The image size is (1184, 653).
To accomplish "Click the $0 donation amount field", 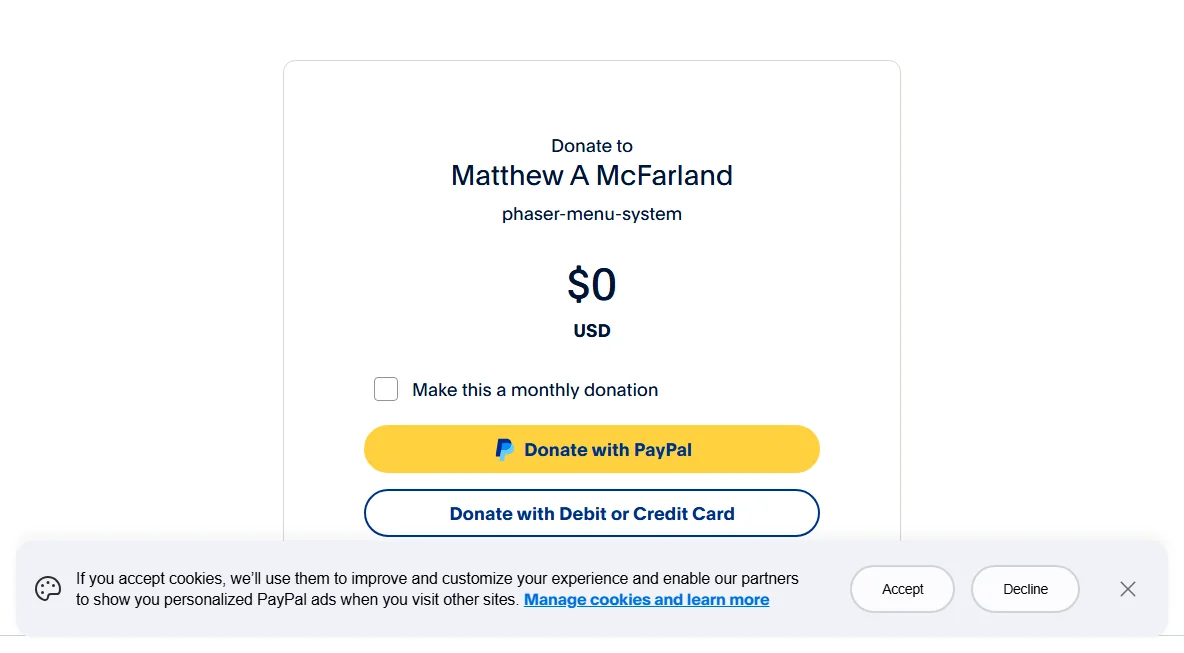I will (x=591, y=285).
